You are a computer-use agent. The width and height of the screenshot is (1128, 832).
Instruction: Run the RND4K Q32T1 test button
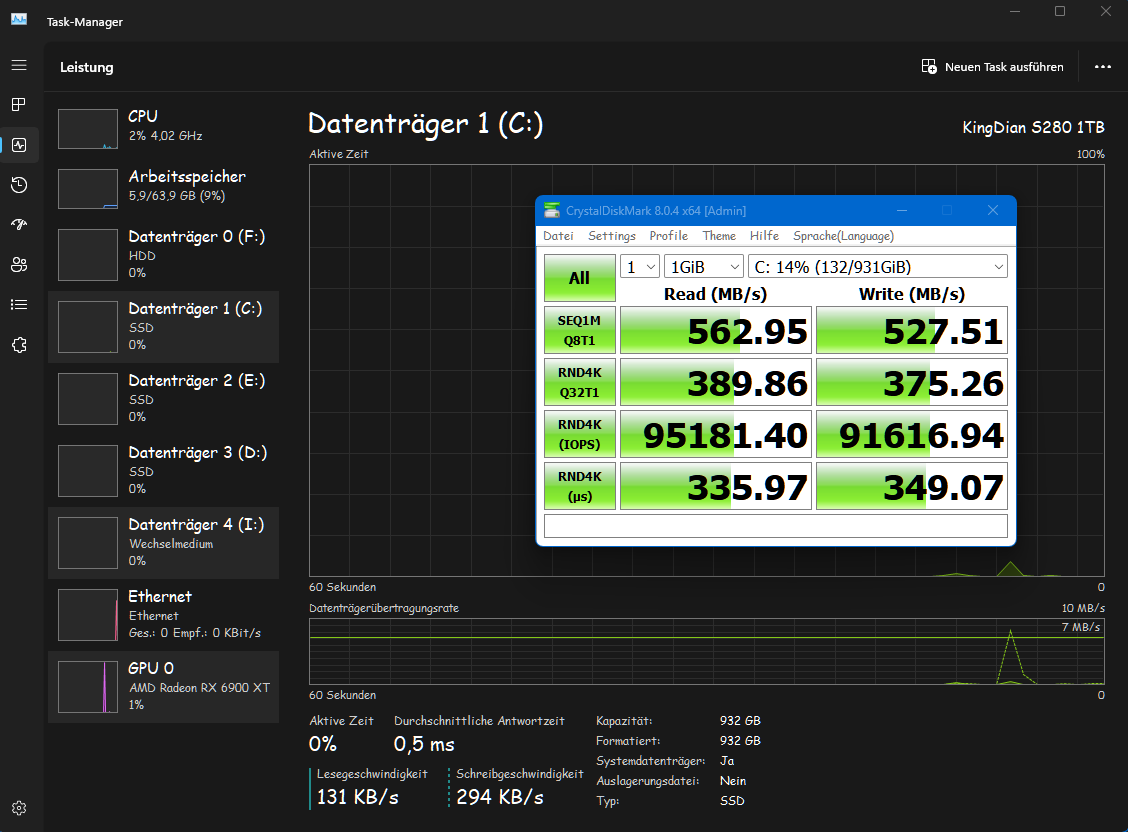580,382
